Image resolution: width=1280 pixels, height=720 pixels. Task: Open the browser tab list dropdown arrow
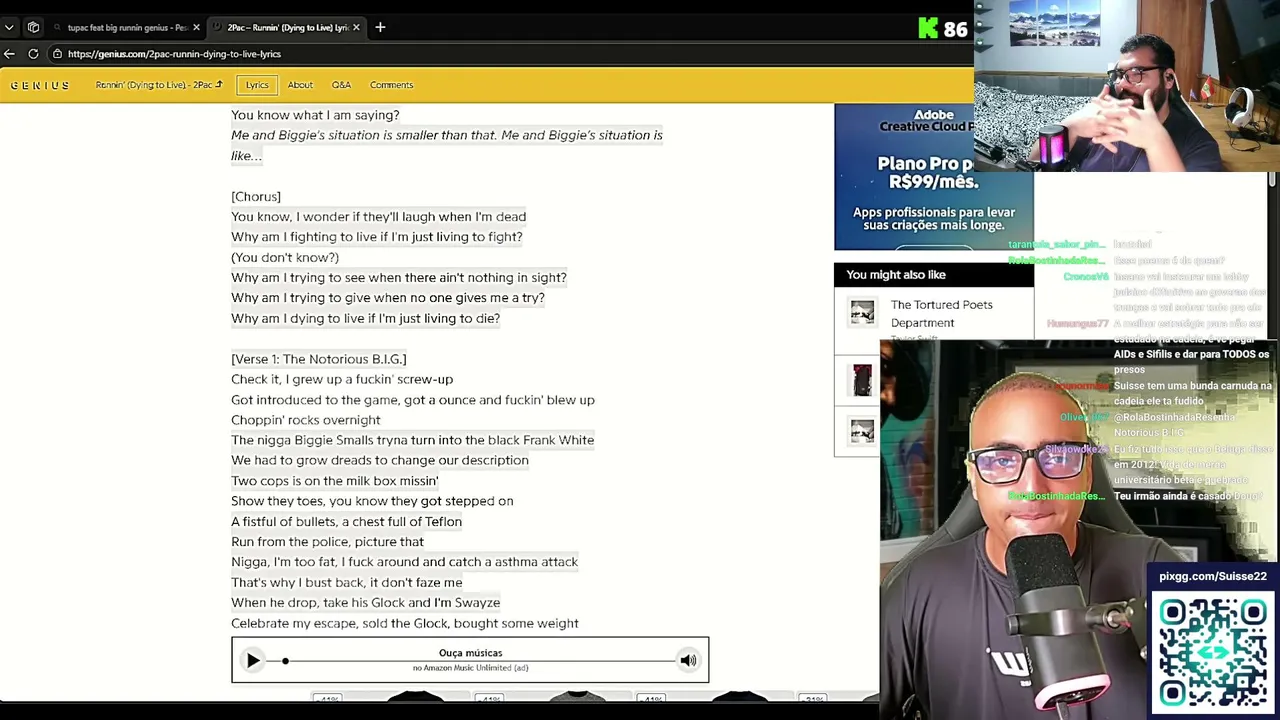[9, 28]
